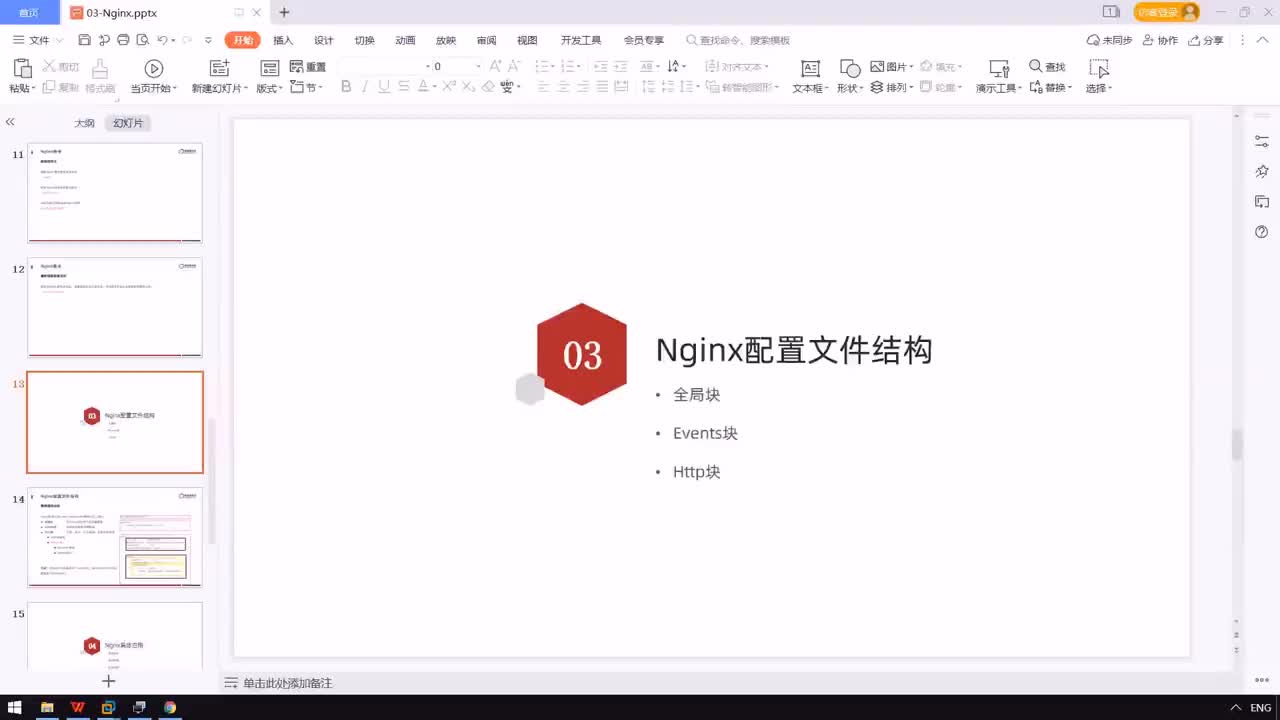This screenshot has width=1280, height=720.
Task: Switch to the Review (审阅) tab
Action: (486, 40)
